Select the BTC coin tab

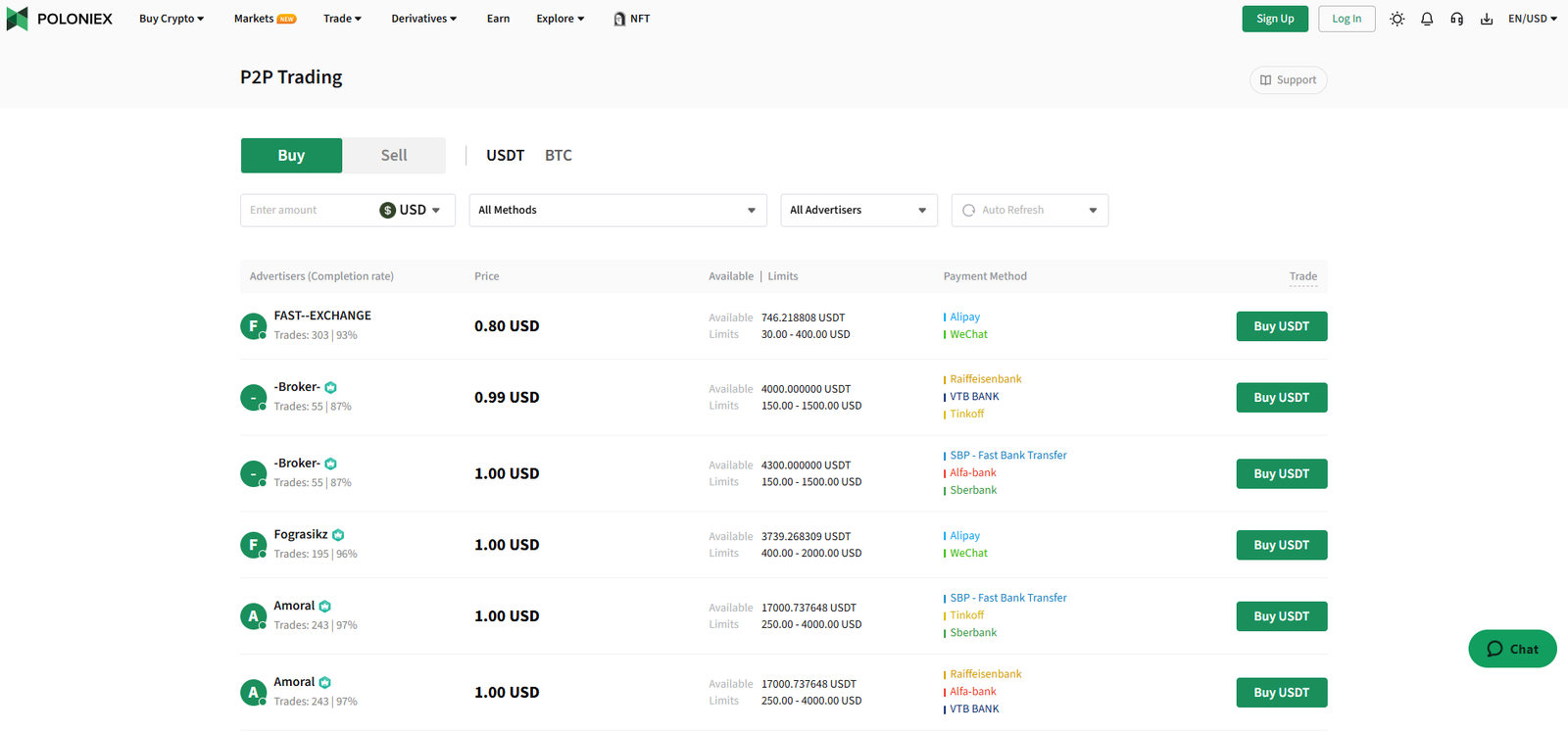tap(559, 155)
